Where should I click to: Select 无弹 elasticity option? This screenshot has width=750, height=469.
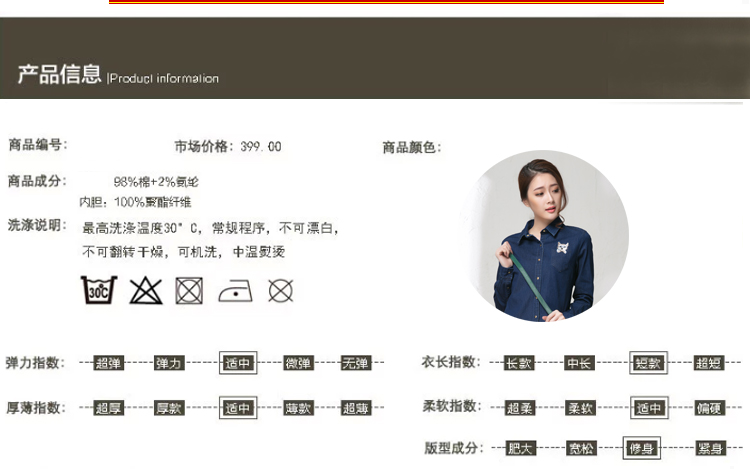coord(355,363)
